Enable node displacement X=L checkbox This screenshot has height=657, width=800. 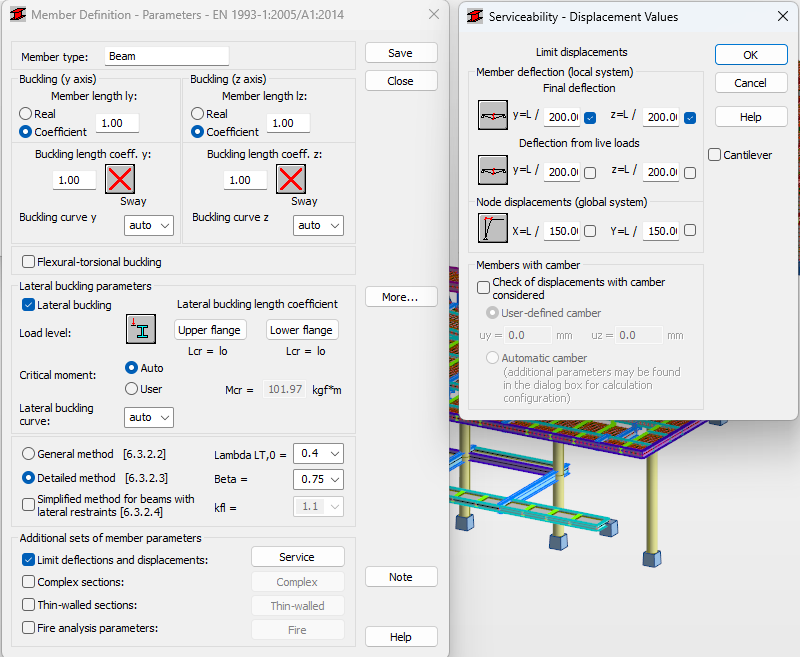coord(590,231)
